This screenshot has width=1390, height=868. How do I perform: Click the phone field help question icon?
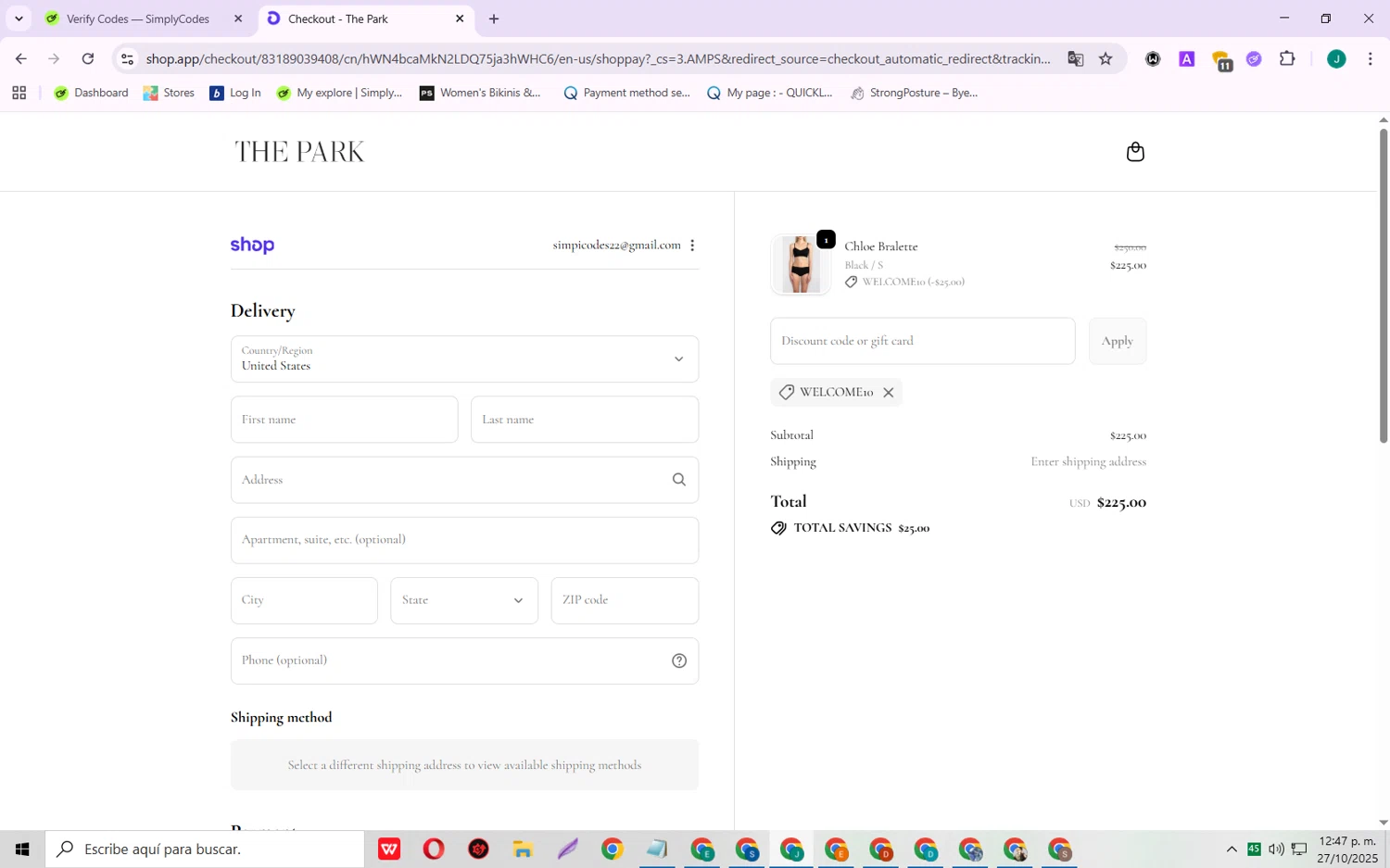[x=679, y=660]
